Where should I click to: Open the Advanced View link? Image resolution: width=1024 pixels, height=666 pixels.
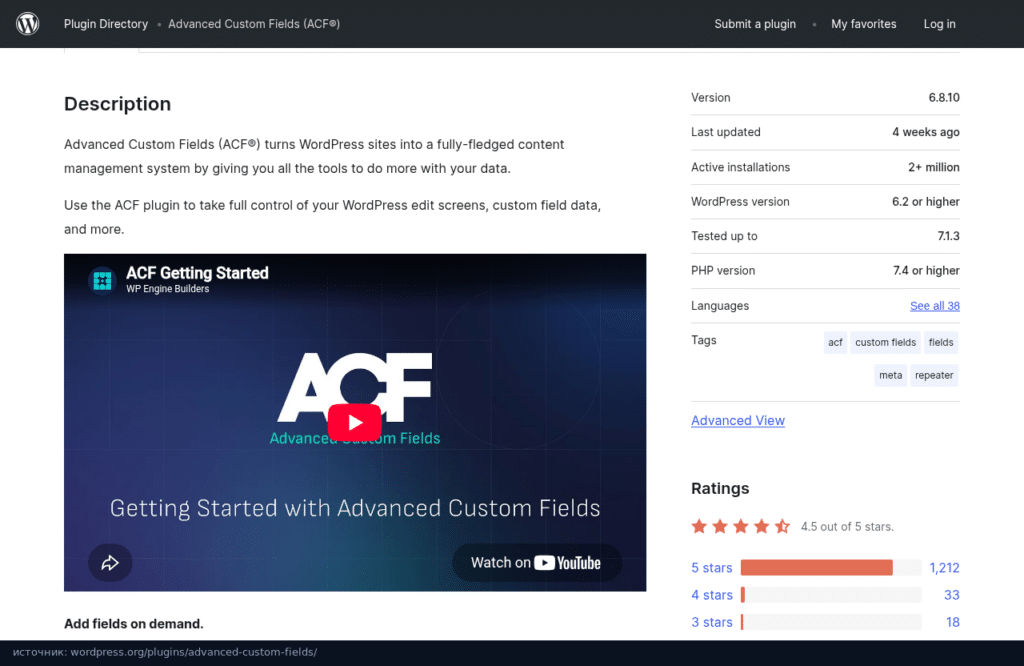point(738,420)
